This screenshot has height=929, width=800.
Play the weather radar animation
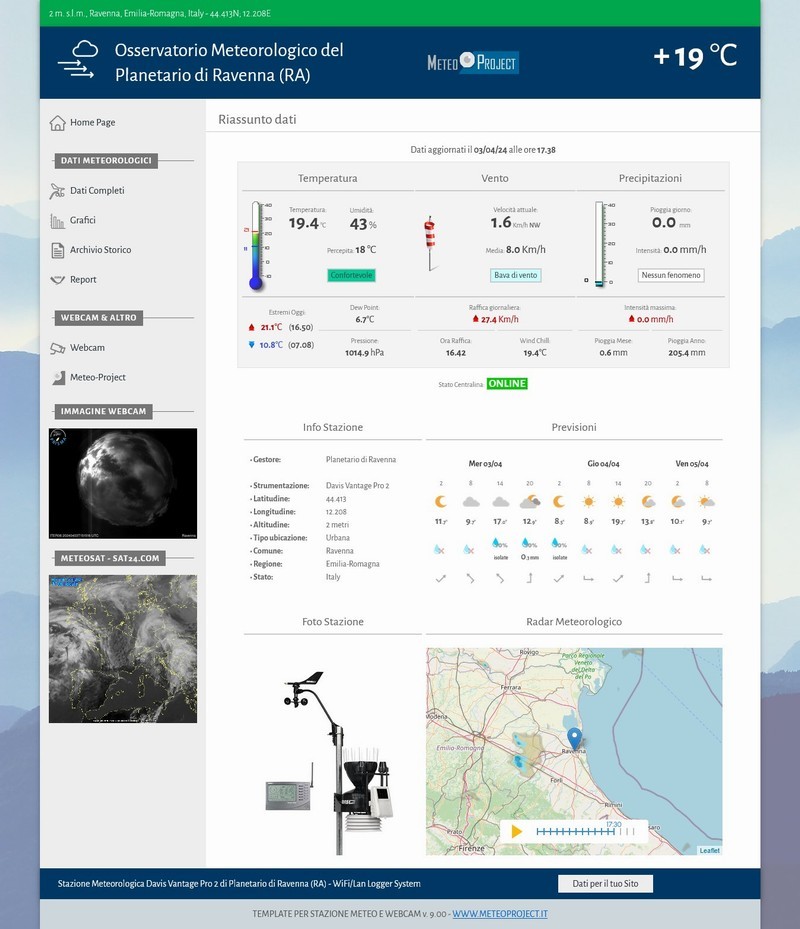click(x=517, y=831)
